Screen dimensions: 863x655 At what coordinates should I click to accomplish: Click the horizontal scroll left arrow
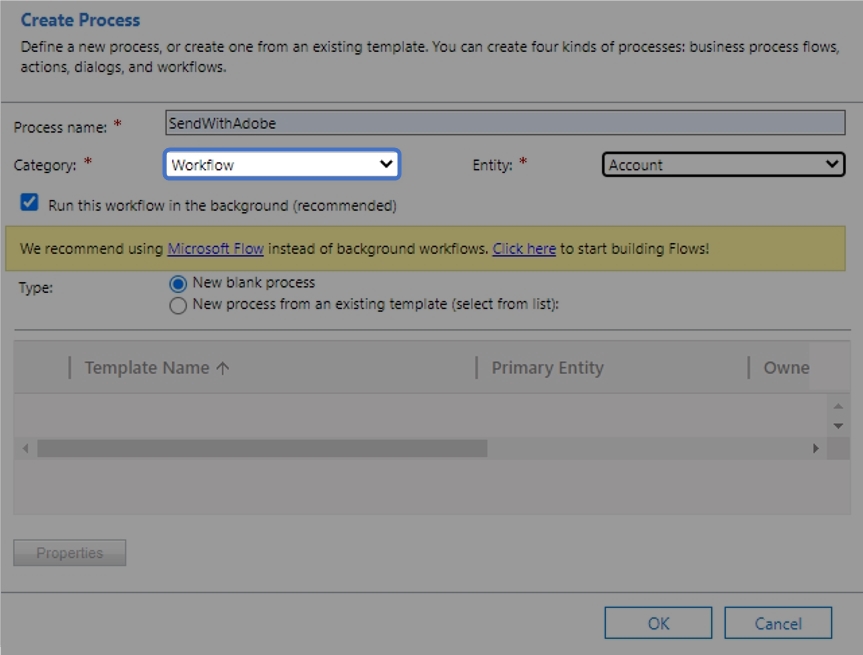(x=25, y=449)
